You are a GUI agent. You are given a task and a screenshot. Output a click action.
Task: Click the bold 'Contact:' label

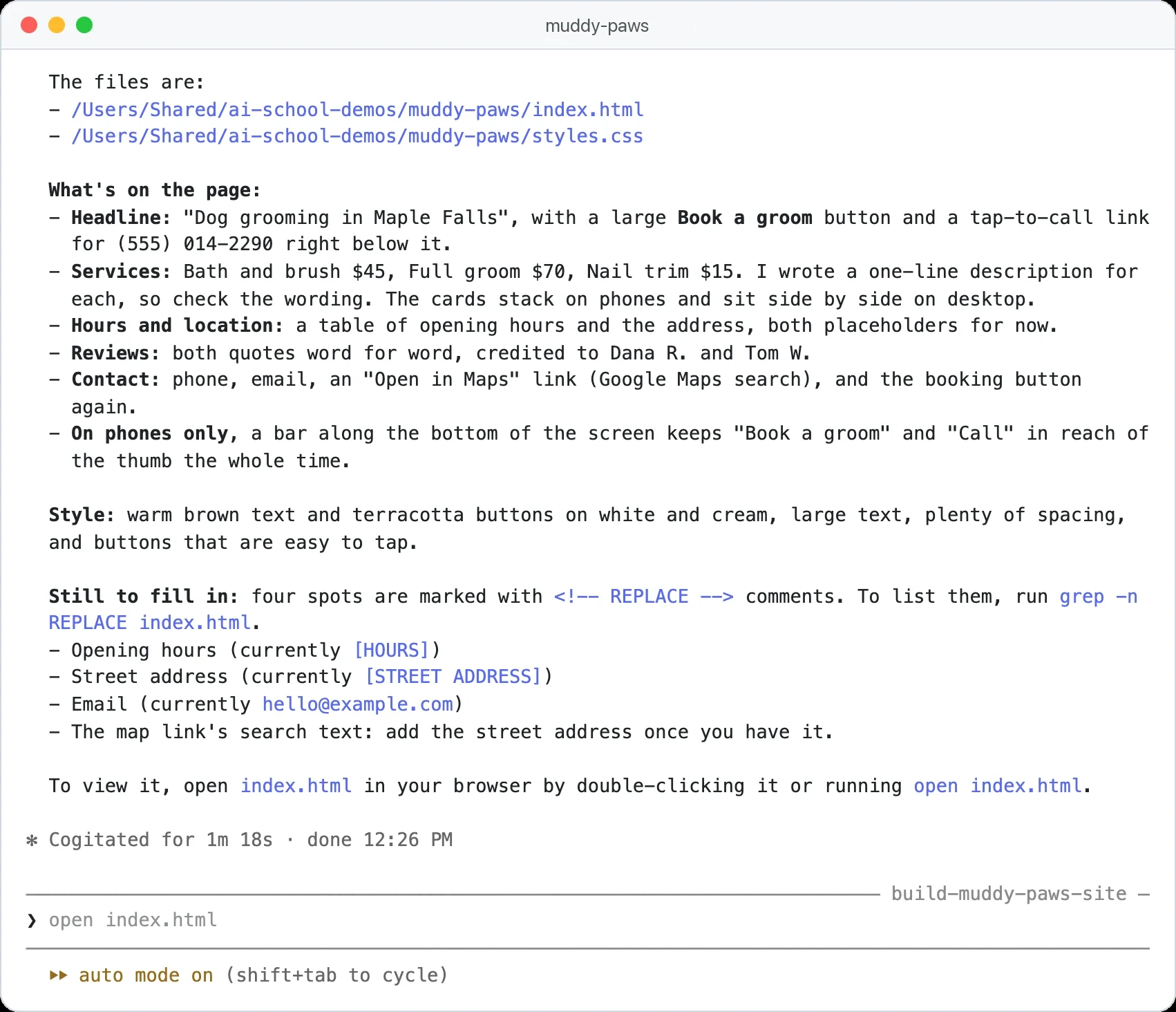coord(115,379)
